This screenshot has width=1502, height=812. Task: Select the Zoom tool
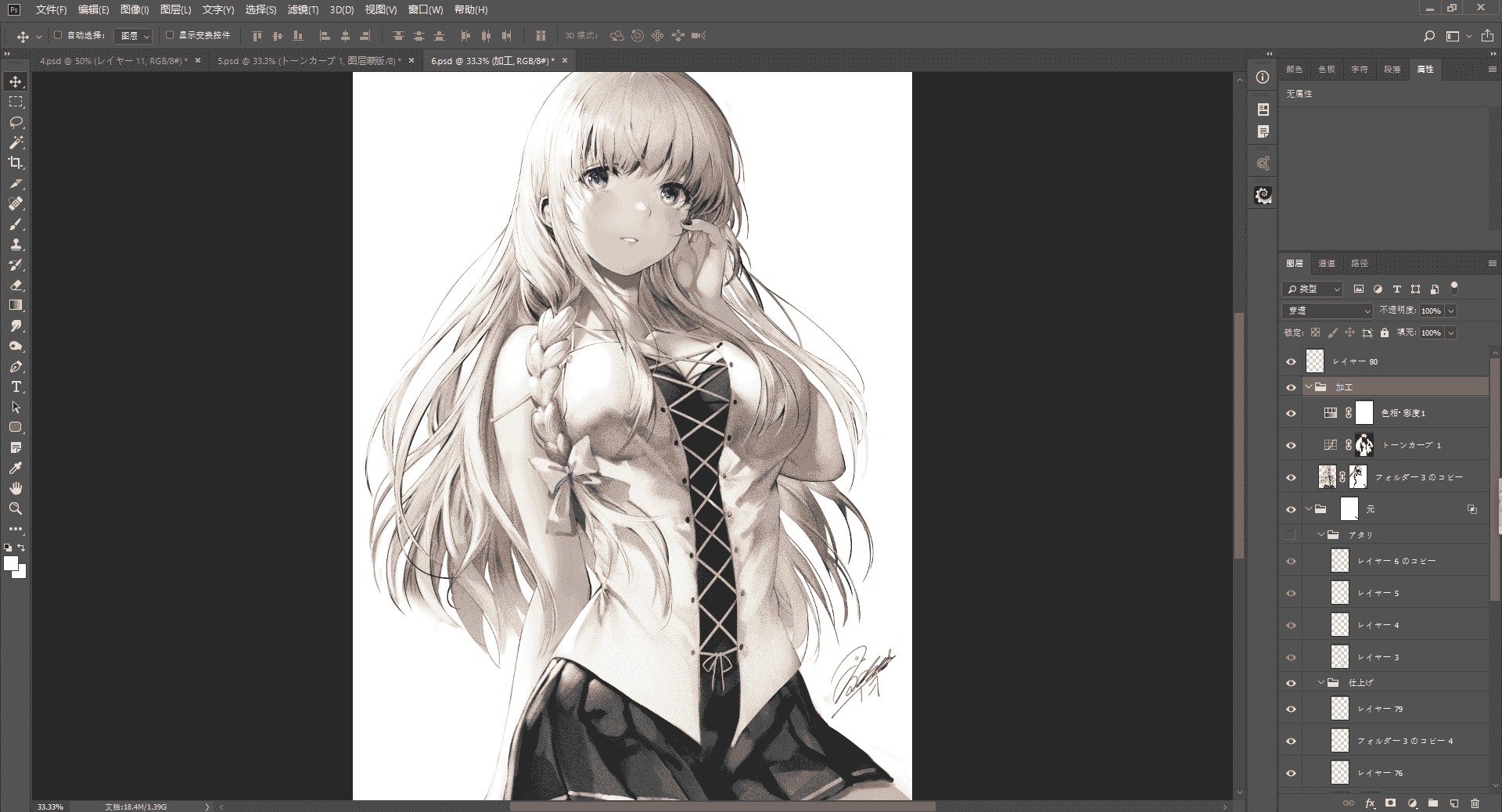[x=16, y=508]
